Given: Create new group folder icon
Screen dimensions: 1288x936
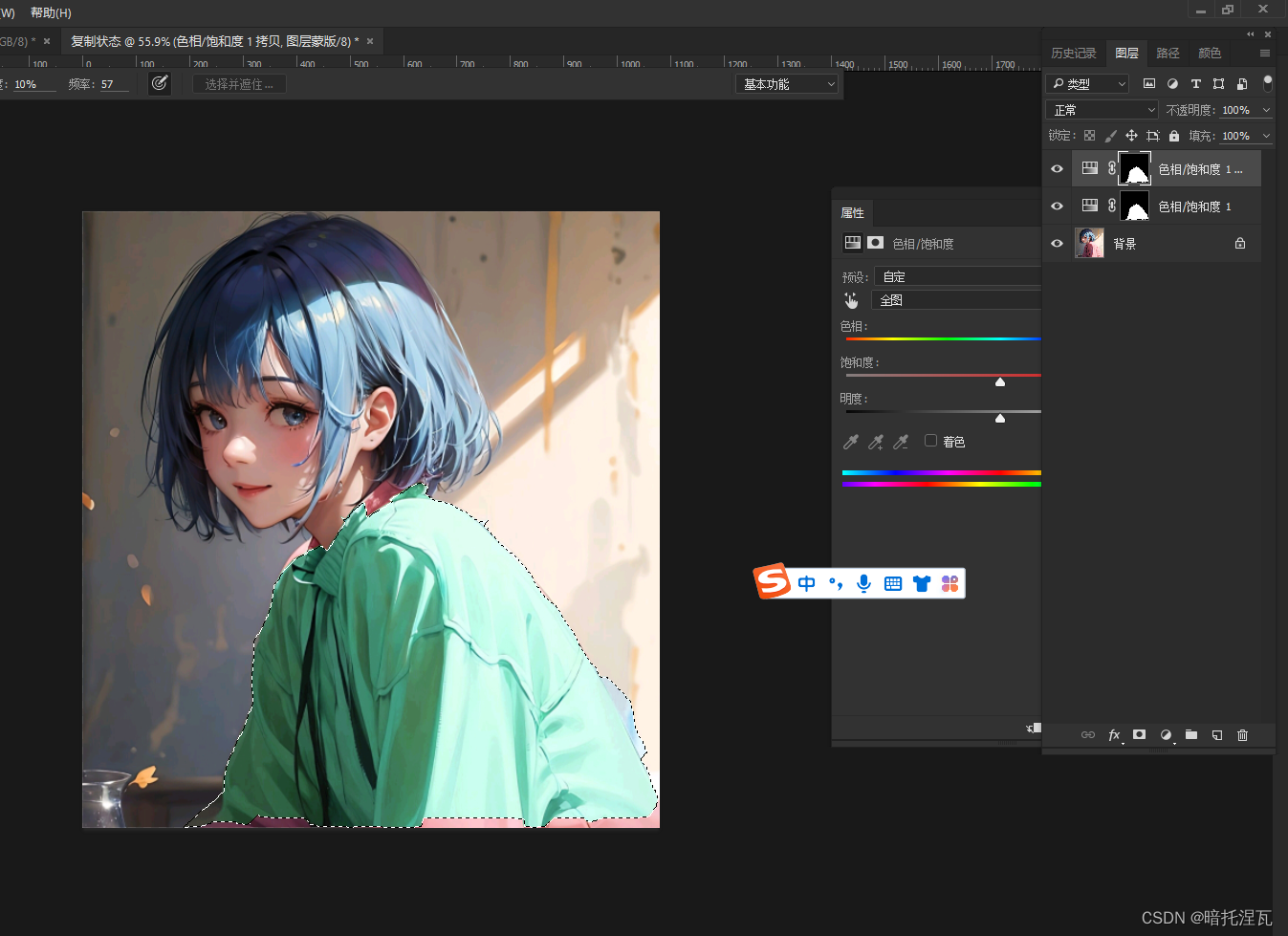Looking at the screenshot, I should point(1191,734).
